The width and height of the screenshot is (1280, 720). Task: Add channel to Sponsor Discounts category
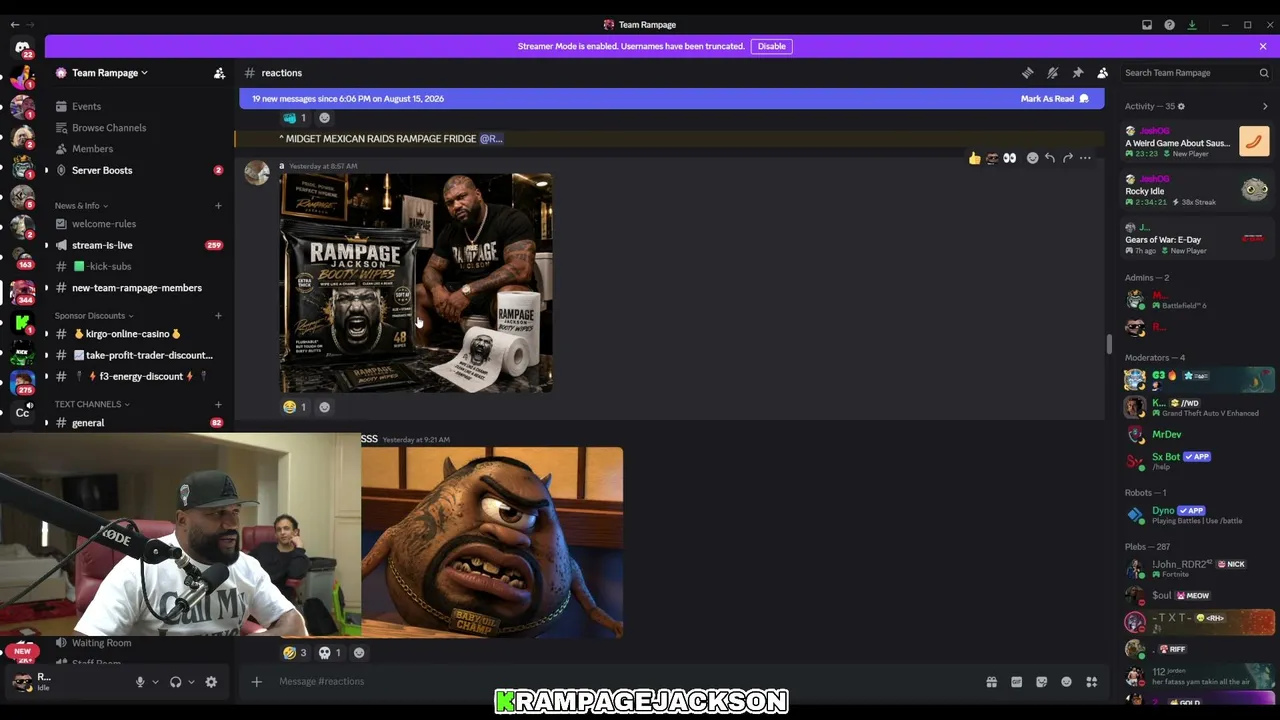pos(218,316)
